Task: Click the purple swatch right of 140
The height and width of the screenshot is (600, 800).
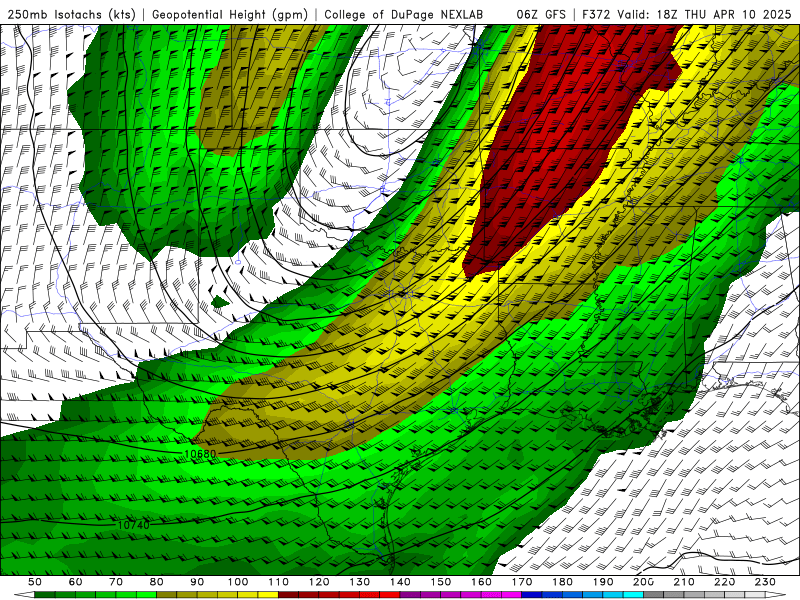Action: (x=410, y=595)
